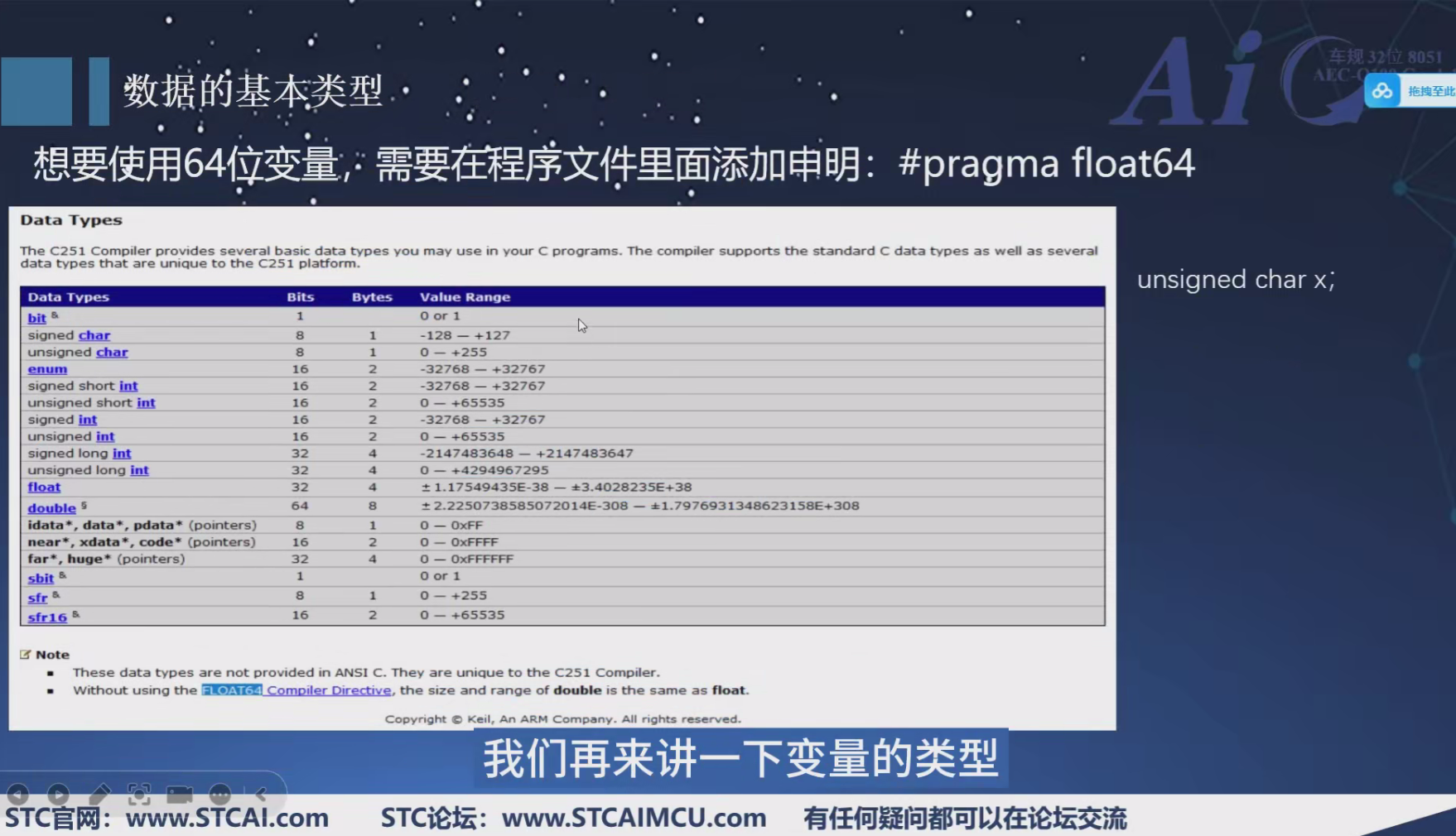
Task: Click the far*, huge* pointers row
Action: click(562, 559)
